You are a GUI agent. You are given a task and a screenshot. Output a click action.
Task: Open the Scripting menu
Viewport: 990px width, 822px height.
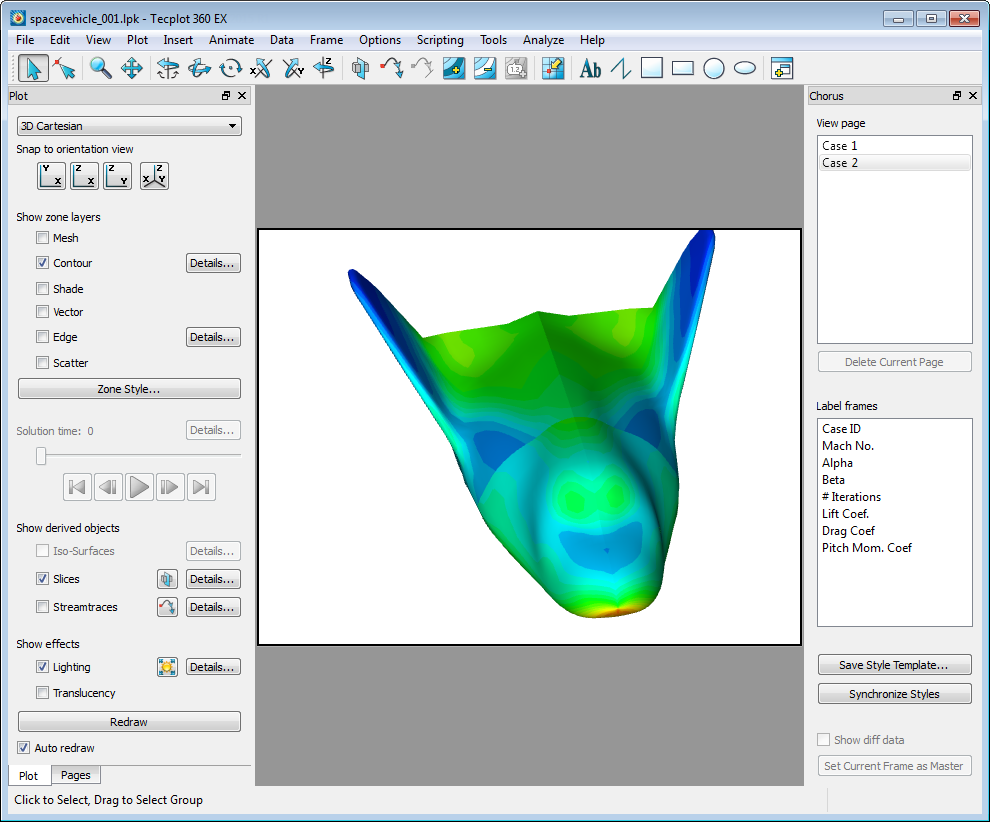[440, 40]
